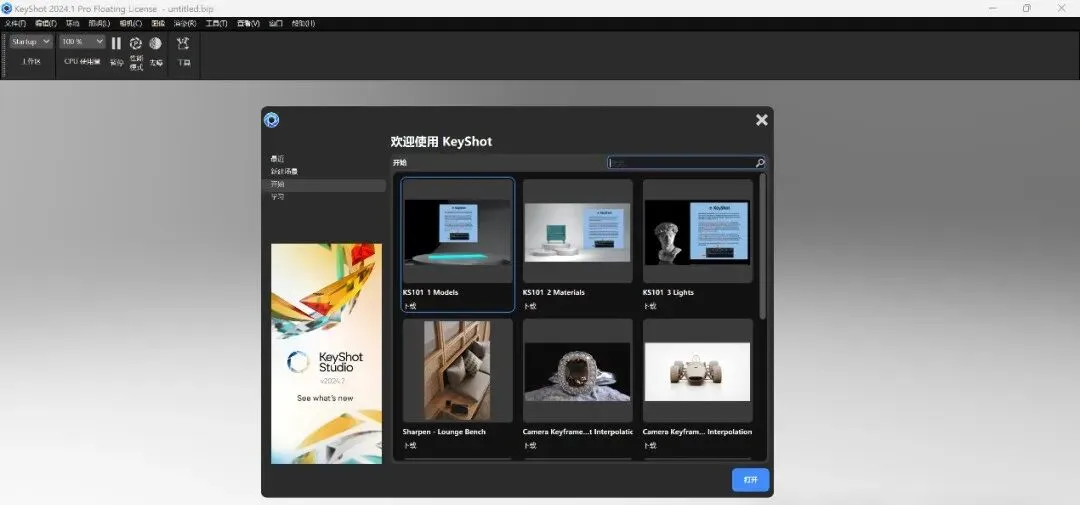Select the KS101 1 Models thumbnail

[x=457, y=232]
